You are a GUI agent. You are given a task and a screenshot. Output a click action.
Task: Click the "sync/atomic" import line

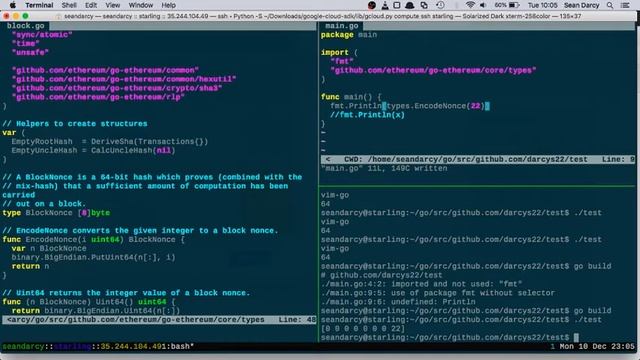[x=42, y=35]
